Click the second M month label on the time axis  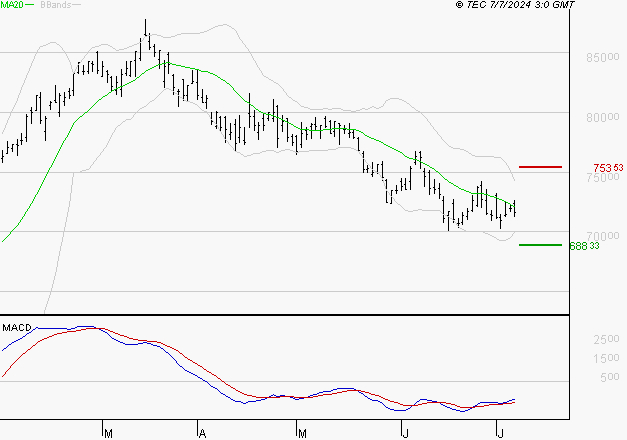302,434
